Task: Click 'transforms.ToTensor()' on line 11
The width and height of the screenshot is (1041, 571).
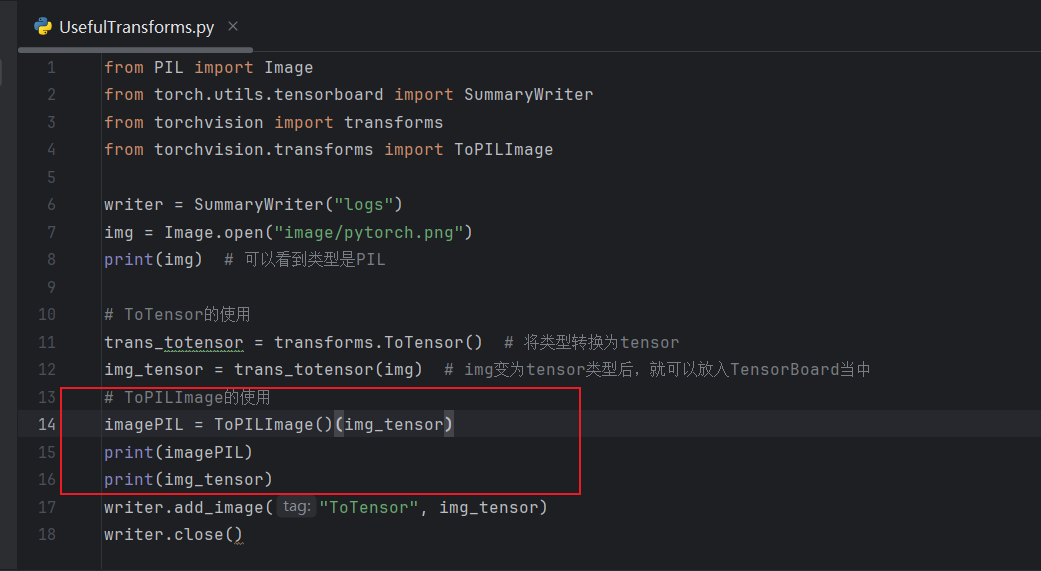Action: point(378,343)
